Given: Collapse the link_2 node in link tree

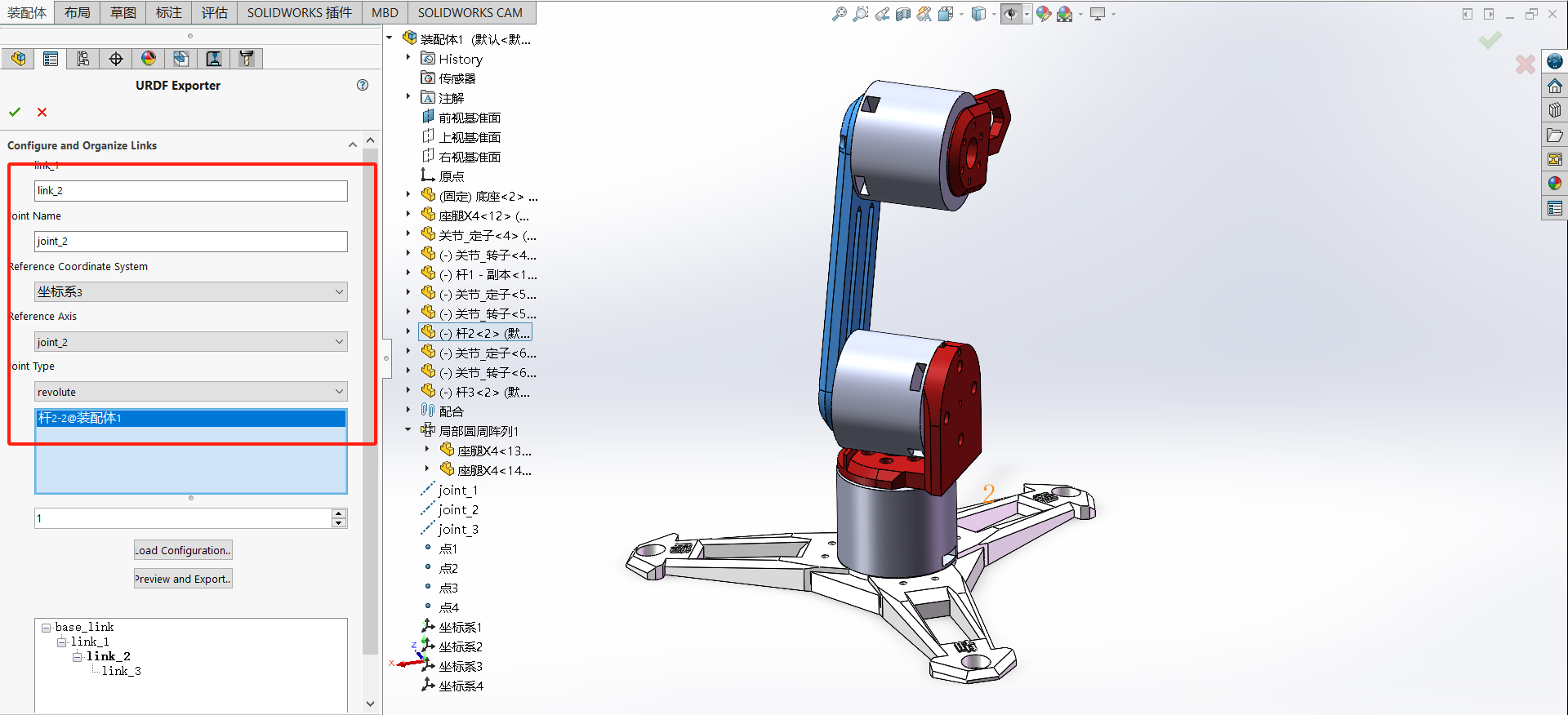Looking at the screenshot, I should (77, 657).
